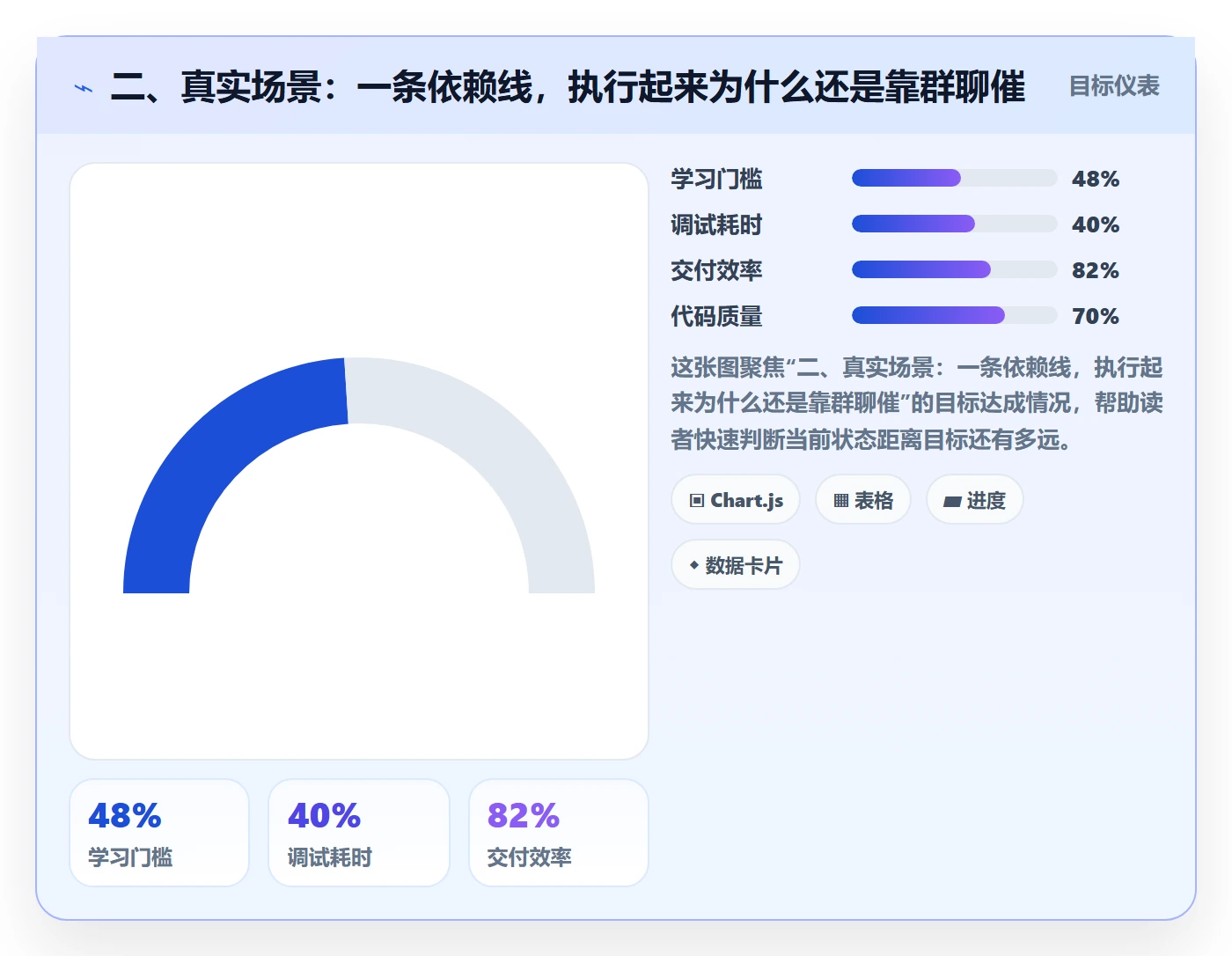Click the 交付效率 progress bar

(x=954, y=269)
